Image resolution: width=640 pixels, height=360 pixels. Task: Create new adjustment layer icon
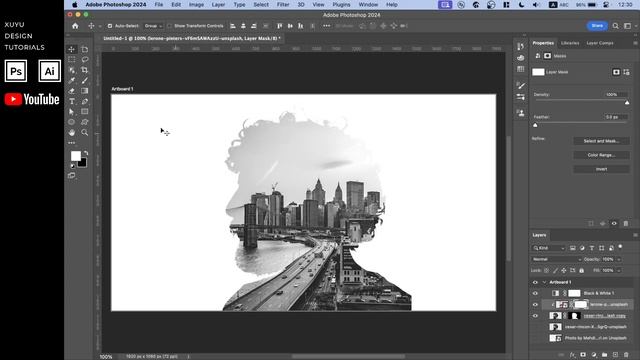(594, 355)
